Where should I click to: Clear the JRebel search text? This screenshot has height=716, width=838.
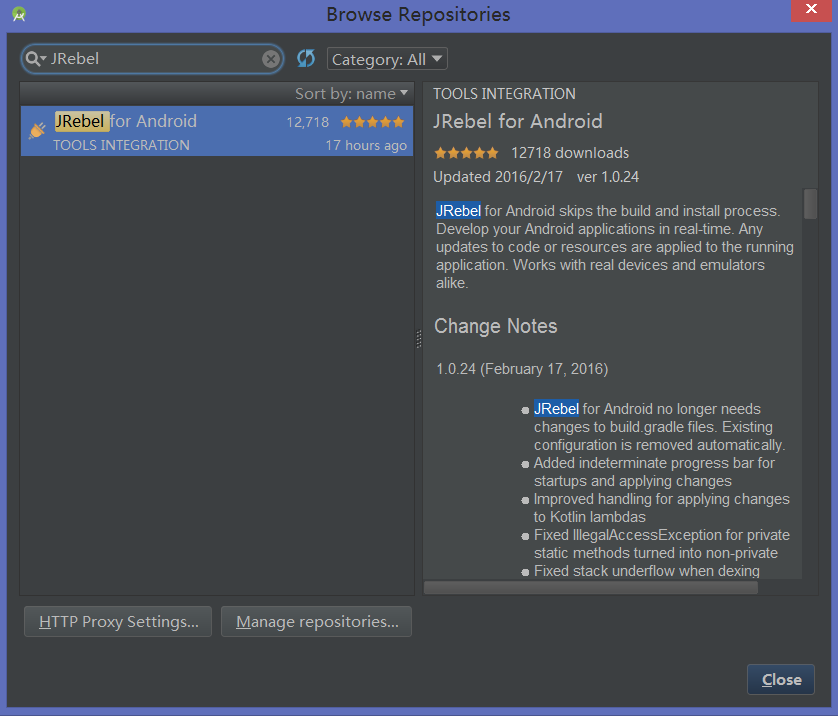click(271, 59)
